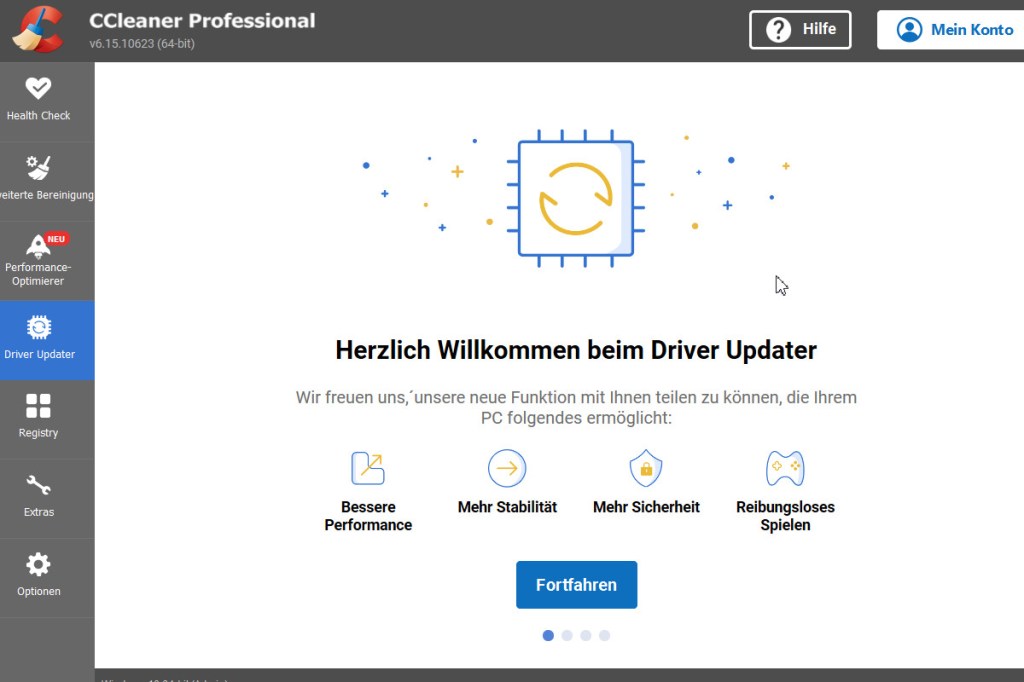Click the Bessere Performance label
The height and width of the screenshot is (682, 1024).
[x=368, y=515]
